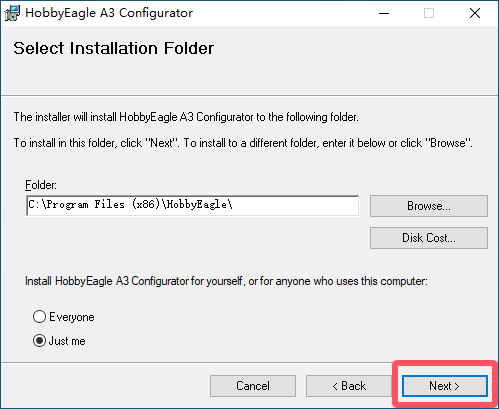Continue with the Next > button
499x409 pixels.
coord(445,386)
